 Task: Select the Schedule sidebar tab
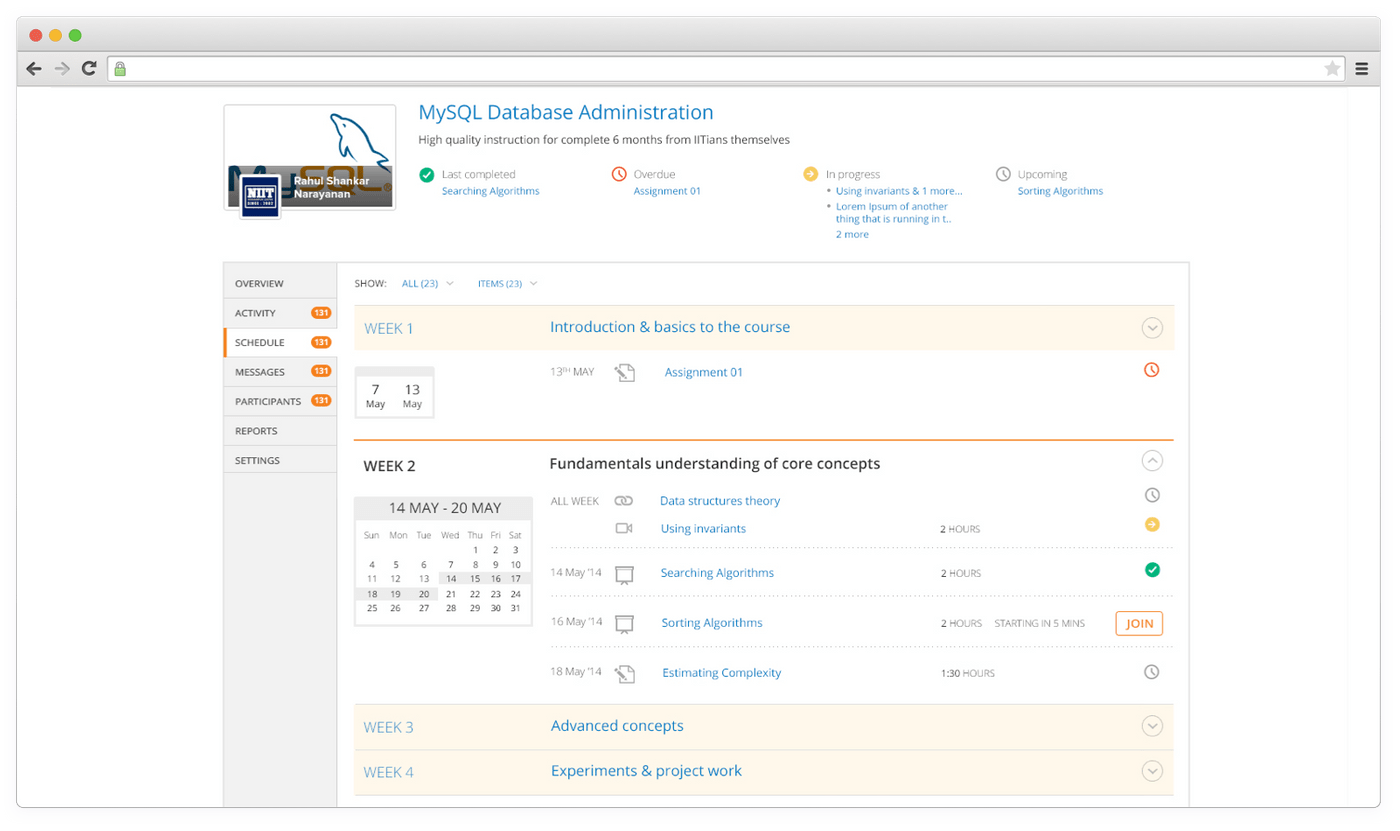[x=280, y=342]
